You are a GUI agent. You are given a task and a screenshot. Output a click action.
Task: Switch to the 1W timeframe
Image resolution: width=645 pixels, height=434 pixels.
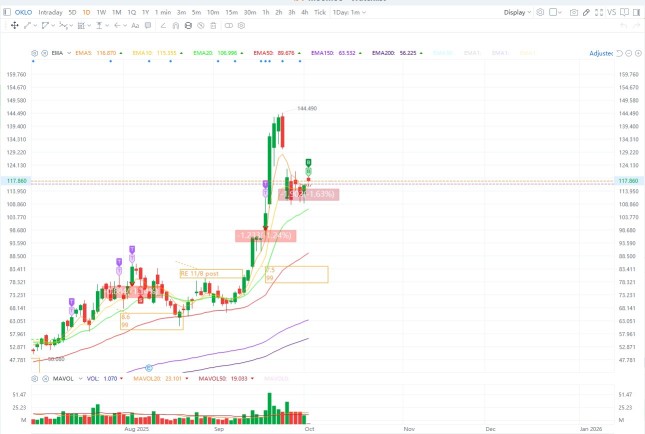101,12
